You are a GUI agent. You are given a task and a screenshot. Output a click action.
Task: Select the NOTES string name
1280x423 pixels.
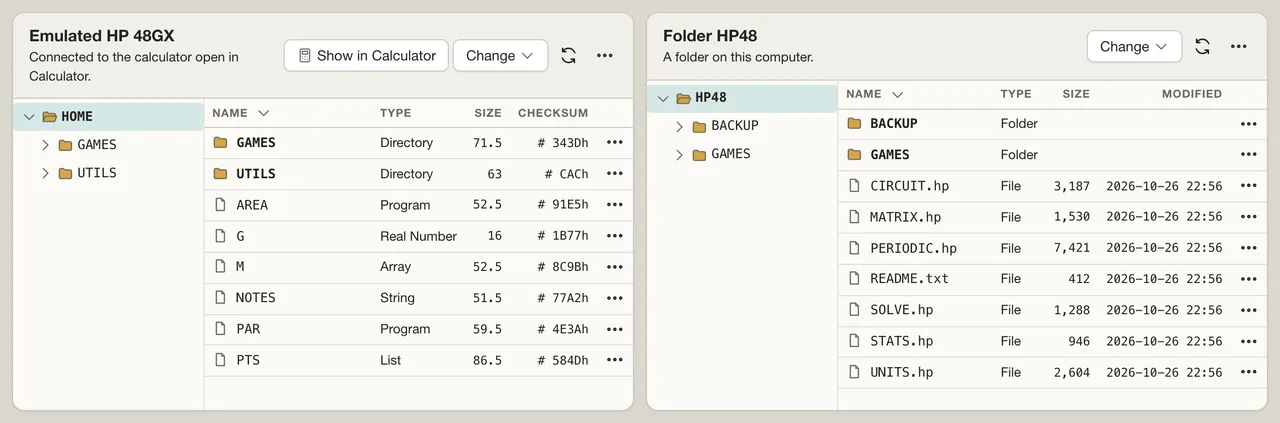[256, 298]
